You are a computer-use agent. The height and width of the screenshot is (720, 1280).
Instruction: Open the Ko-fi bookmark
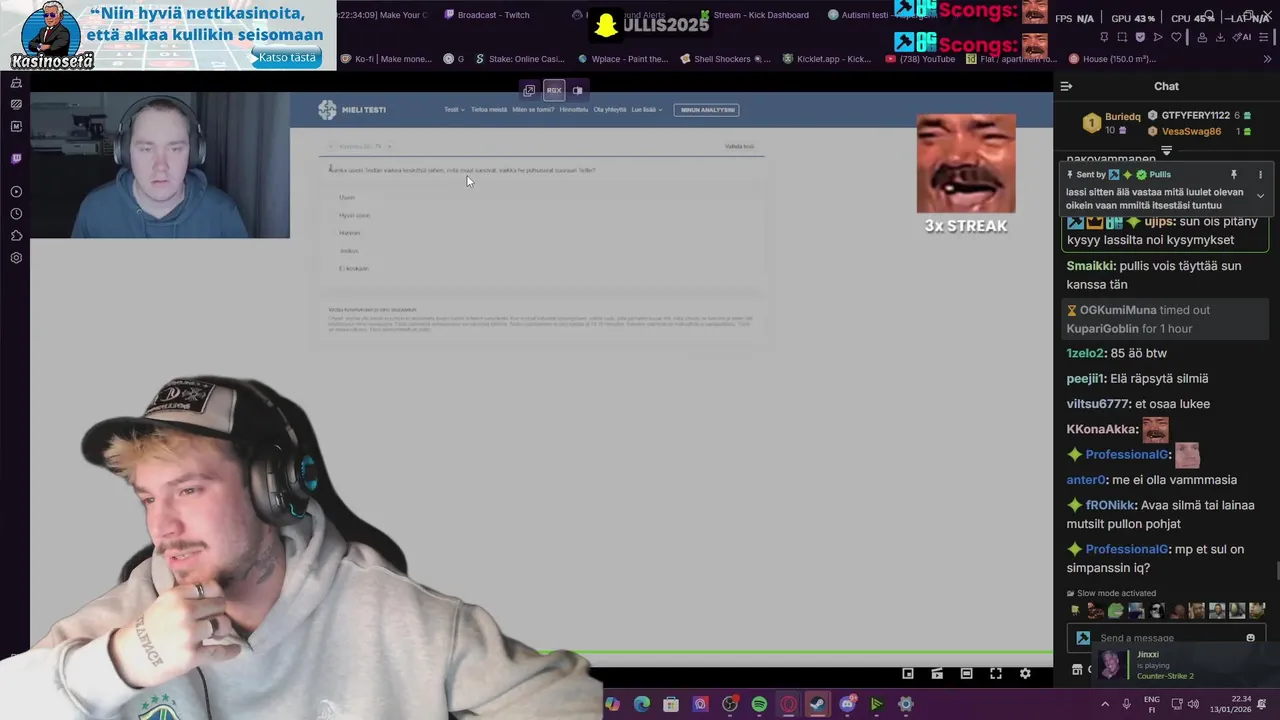coord(386,59)
